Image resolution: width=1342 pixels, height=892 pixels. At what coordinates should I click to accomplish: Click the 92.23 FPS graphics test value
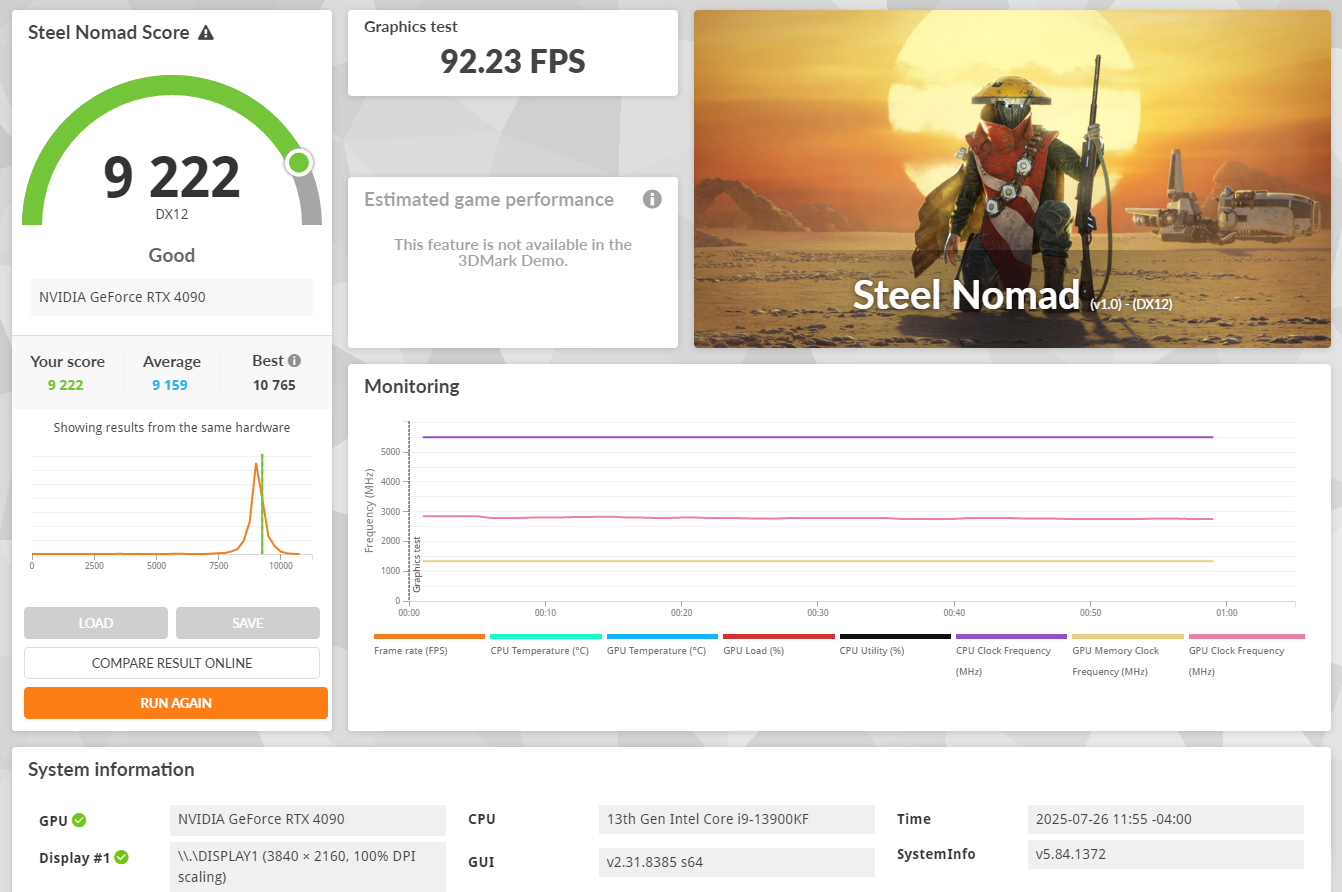pyautogui.click(x=513, y=61)
